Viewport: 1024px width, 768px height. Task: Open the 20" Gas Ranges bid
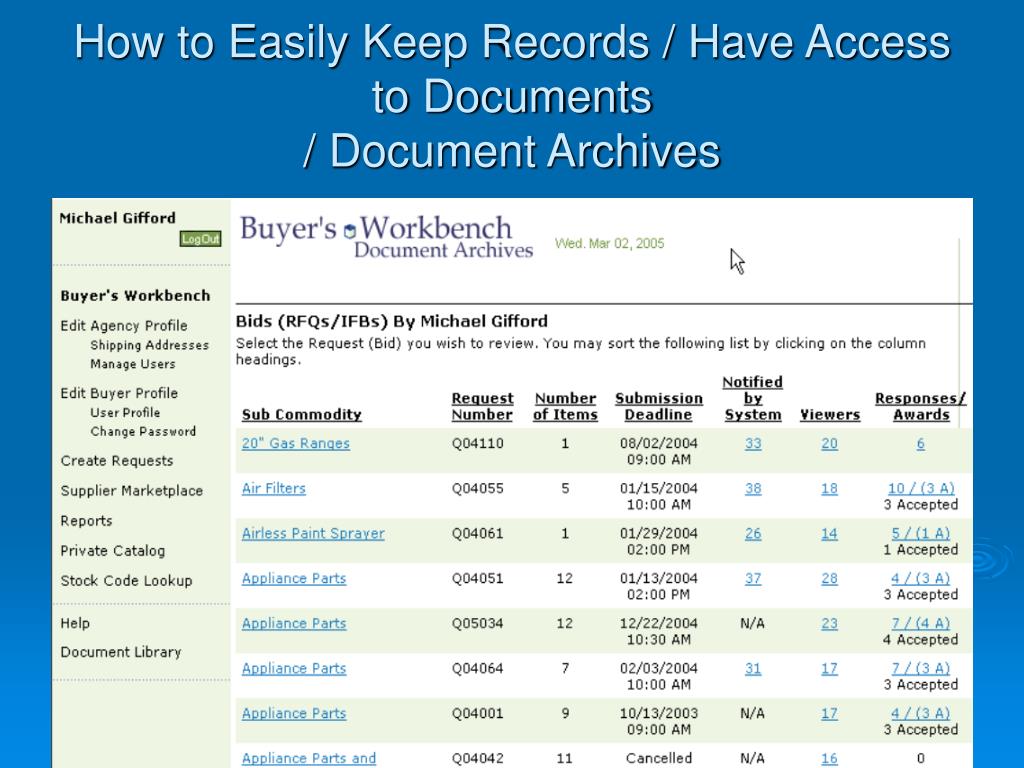295,443
